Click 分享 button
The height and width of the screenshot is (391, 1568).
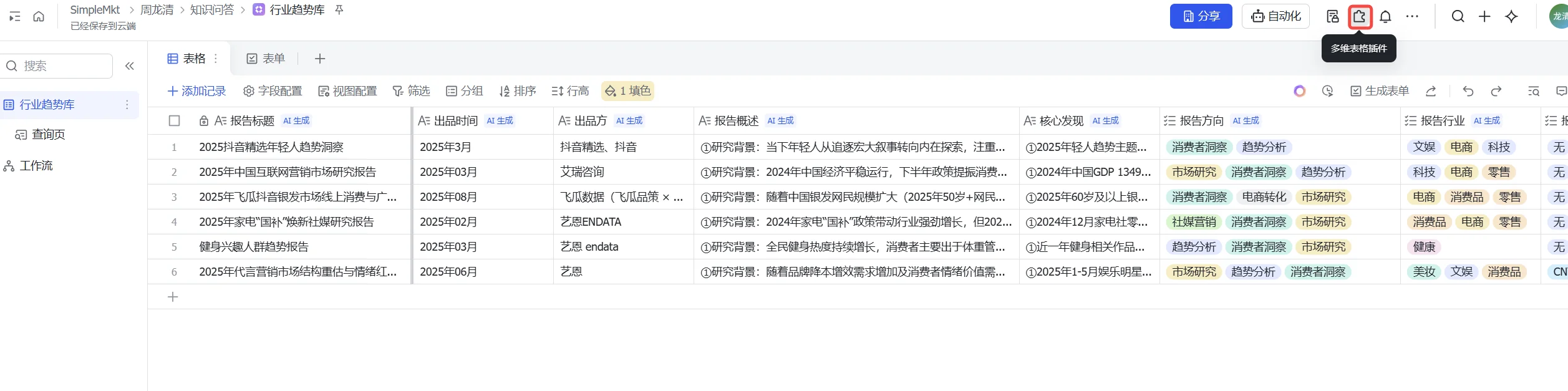tap(1201, 16)
